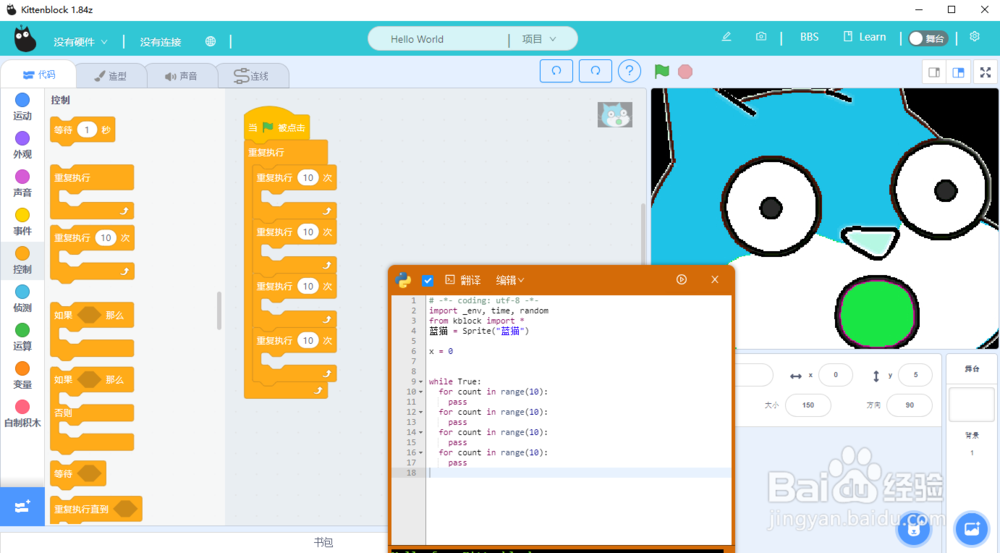This screenshot has width=1000, height=553.
Task: Open the 编辑 edit dropdown in Python panel
Action: click(x=510, y=280)
